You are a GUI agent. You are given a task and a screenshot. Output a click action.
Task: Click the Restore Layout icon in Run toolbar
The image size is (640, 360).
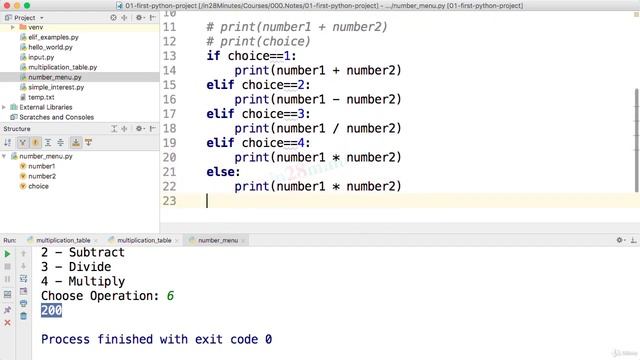[7, 294]
